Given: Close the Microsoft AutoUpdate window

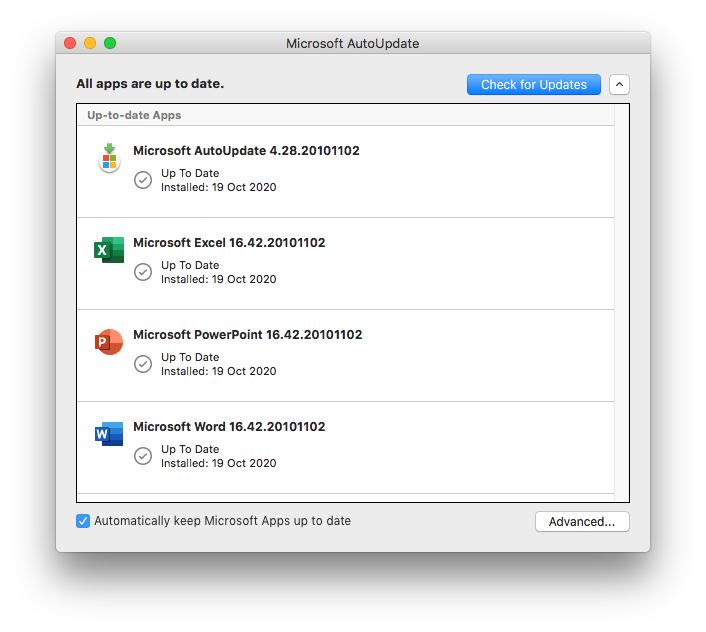Looking at the screenshot, I should pyautogui.click(x=70, y=43).
